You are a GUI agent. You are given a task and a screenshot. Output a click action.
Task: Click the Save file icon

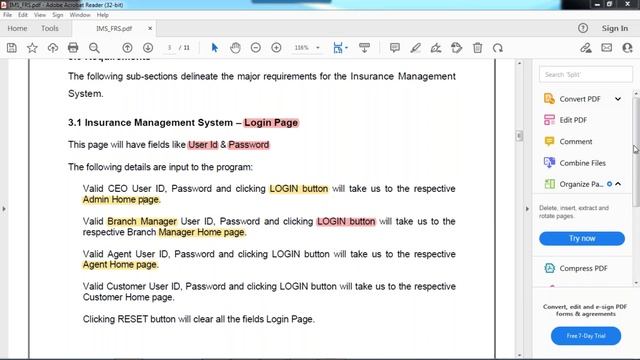coord(12,48)
